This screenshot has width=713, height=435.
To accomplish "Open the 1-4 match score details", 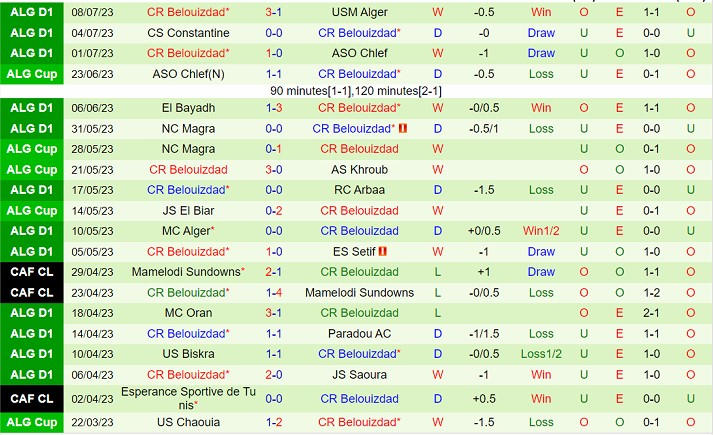I will pyautogui.click(x=273, y=293).
